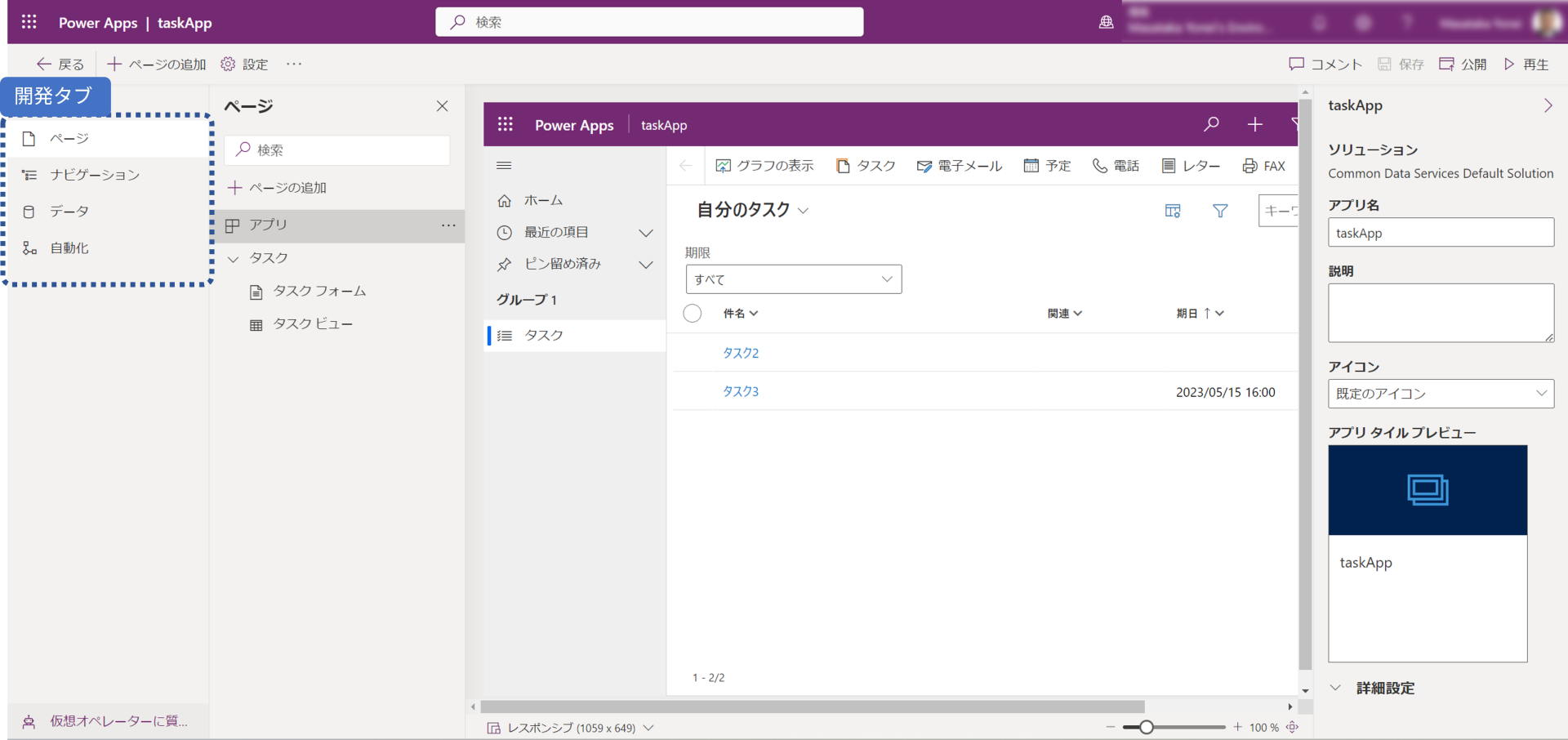This screenshot has width=1568, height=740.
Task: Open 設定 gear settings
Action: 244,64
